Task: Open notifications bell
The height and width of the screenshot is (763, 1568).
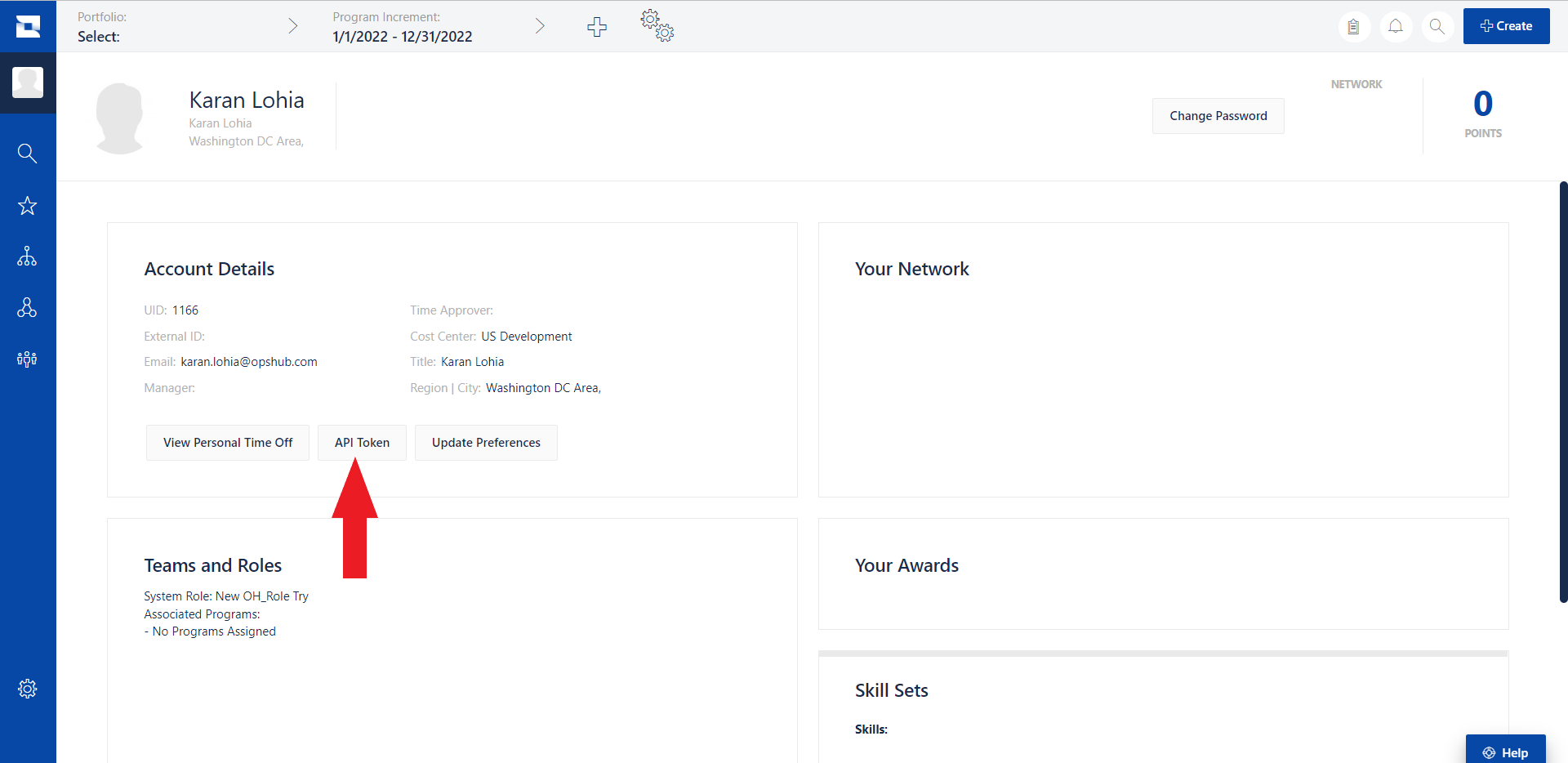Action: click(1396, 26)
